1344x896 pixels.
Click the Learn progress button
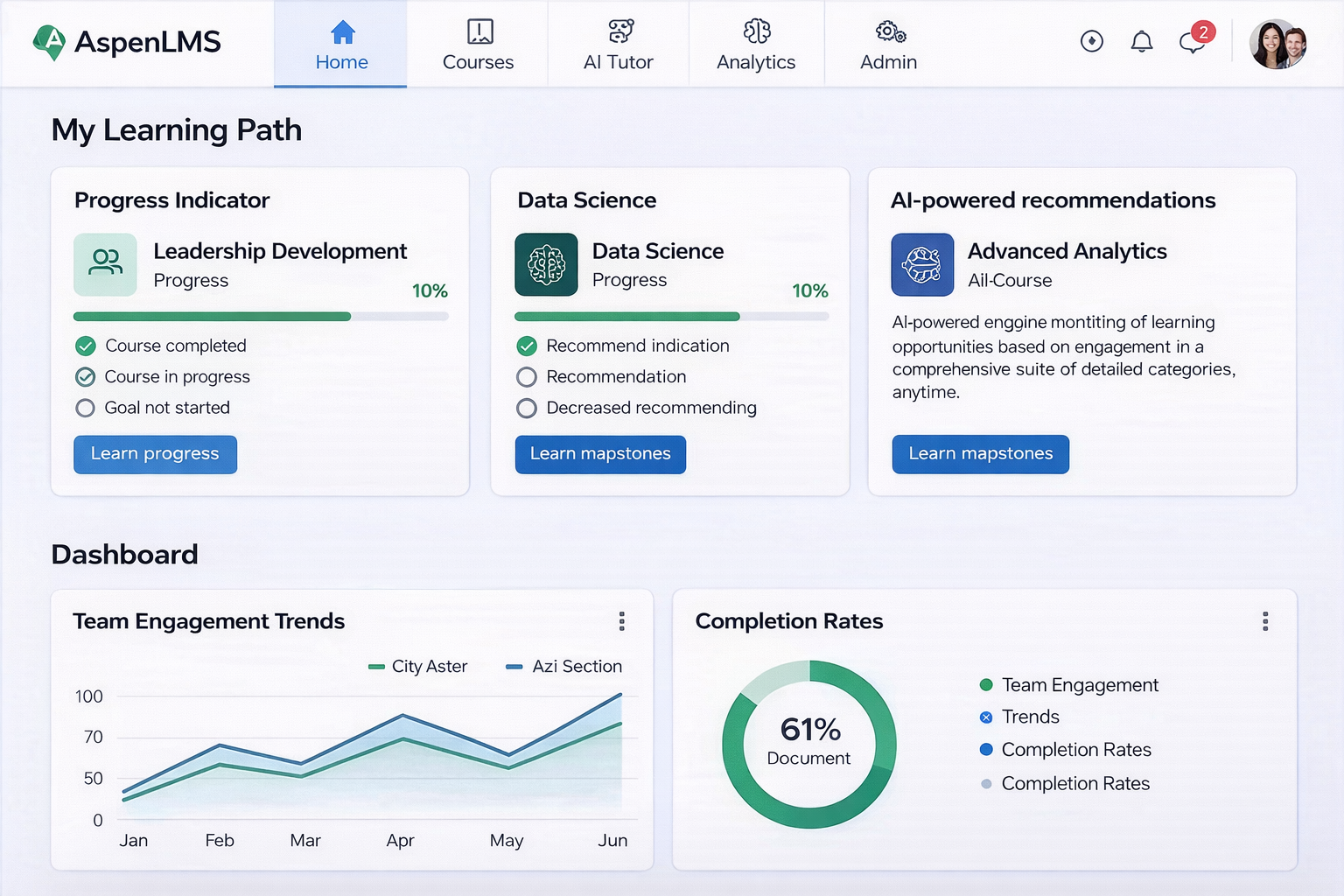pyautogui.click(x=155, y=454)
